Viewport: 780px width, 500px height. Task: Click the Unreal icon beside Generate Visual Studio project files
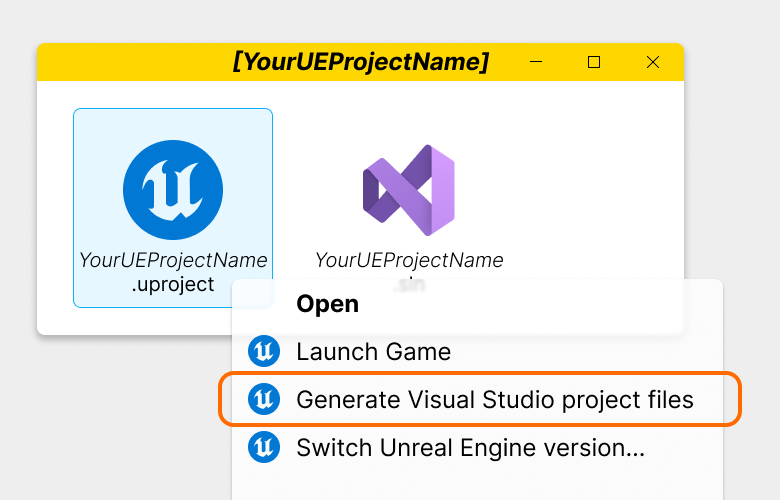[x=264, y=399]
